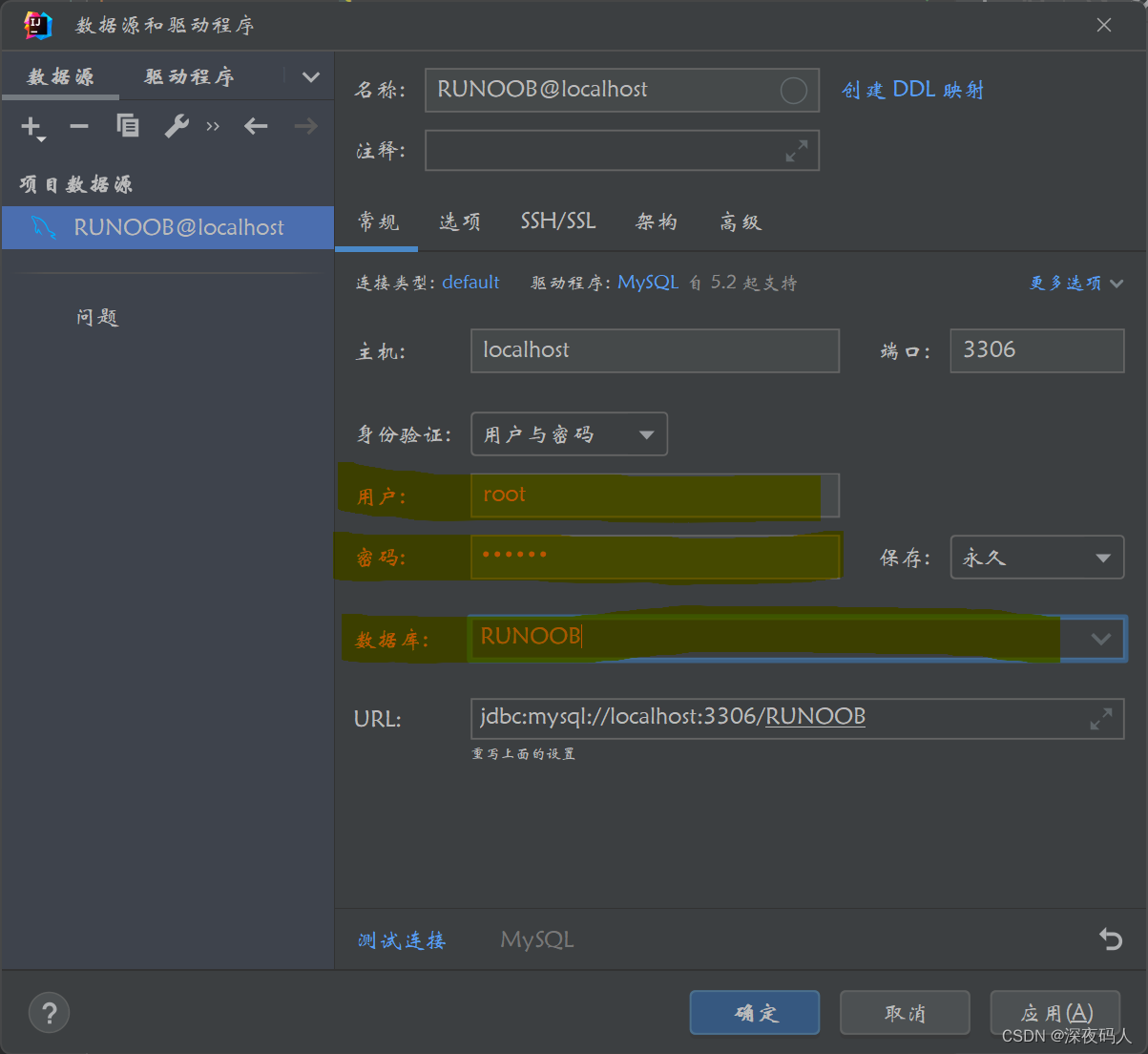Go back using left arrow icon
The height and width of the screenshot is (1054, 1148).
256,126
